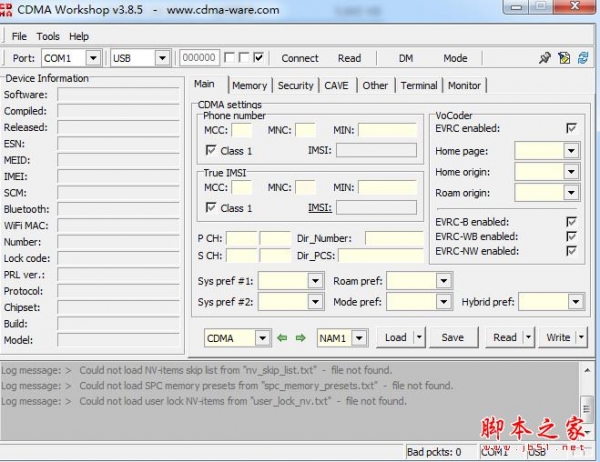Expand the bottom Read button arrow
600x462 pixels.
pyautogui.click(x=528, y=337)
